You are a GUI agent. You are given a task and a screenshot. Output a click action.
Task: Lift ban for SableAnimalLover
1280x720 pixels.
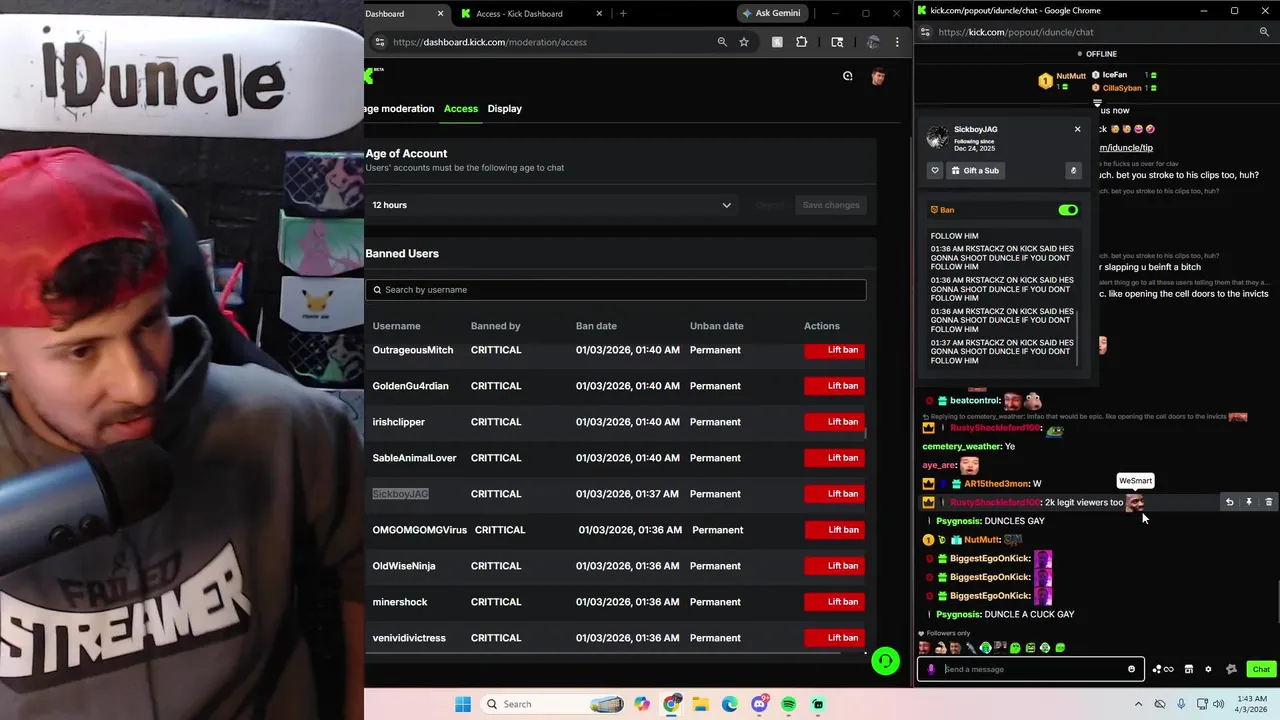[x=834, y=458]
